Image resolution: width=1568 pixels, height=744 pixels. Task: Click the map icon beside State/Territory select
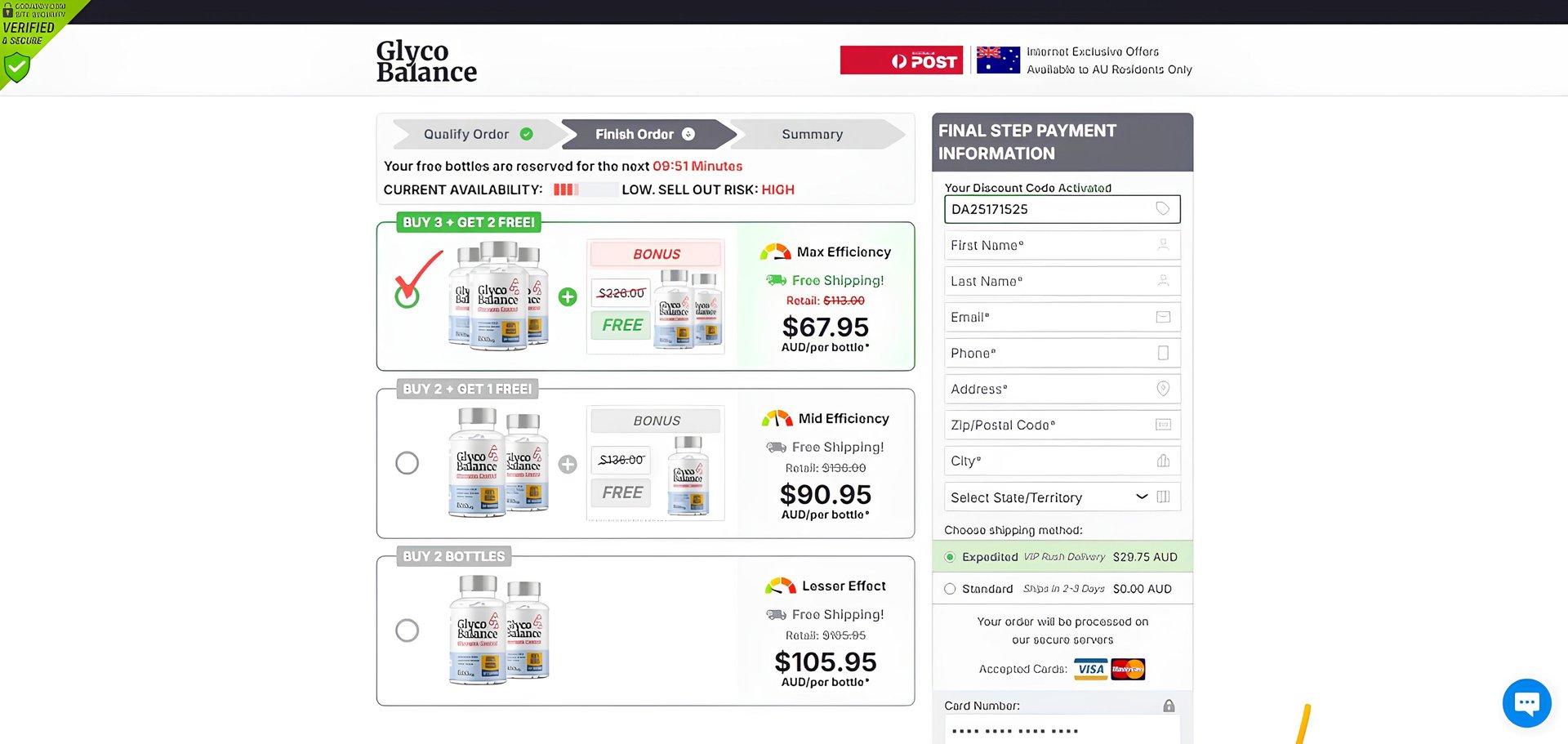pos(1163,497)
